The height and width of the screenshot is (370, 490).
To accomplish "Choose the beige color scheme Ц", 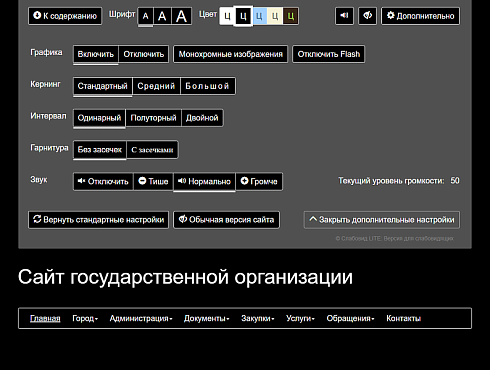I will 275,16.
